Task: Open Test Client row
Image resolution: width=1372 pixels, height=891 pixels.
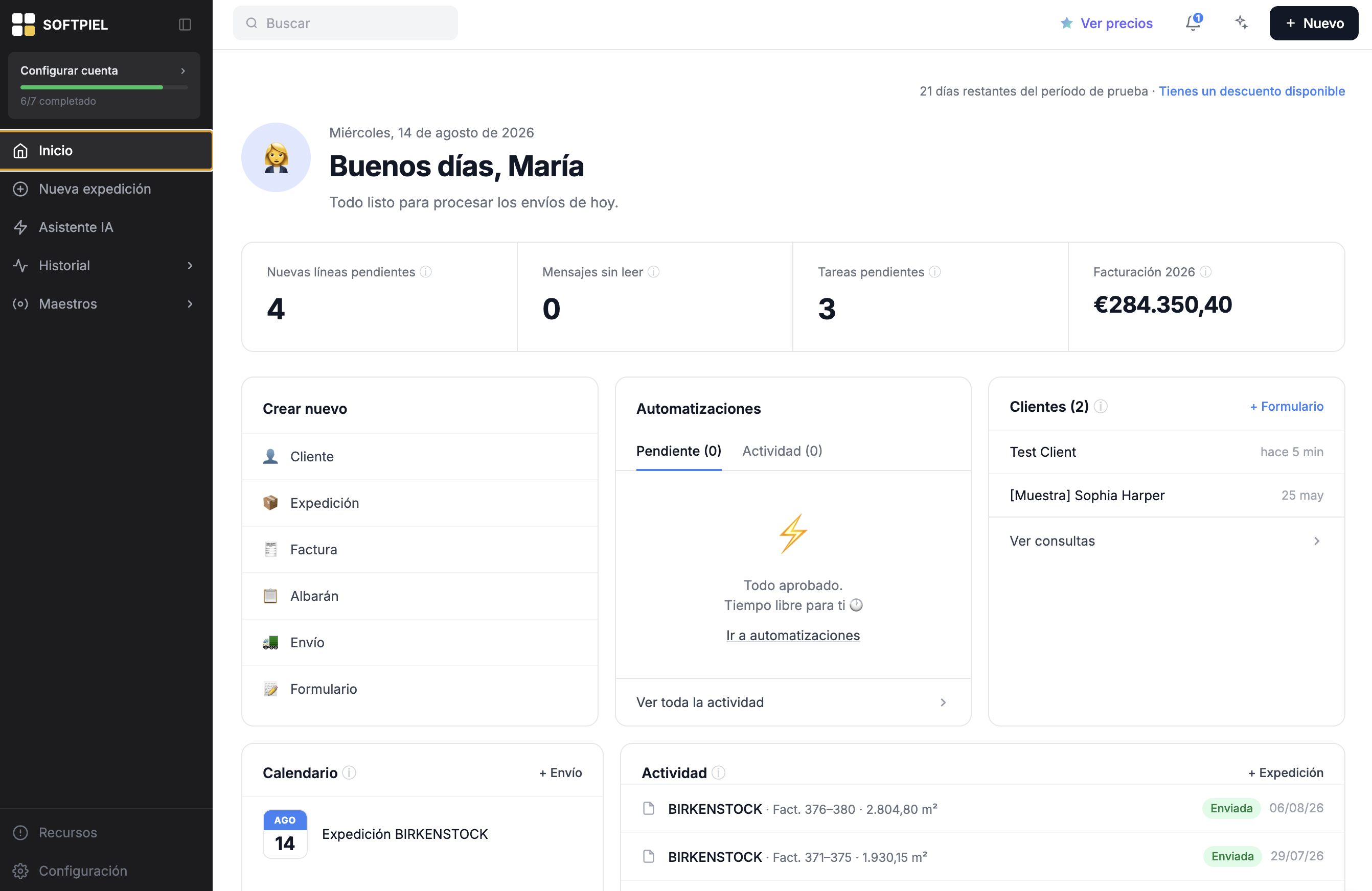Action: [1166, 452]
